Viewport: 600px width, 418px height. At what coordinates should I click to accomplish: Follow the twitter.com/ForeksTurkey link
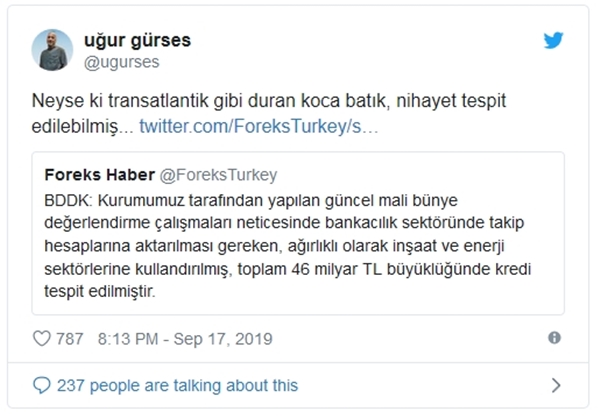pyautogui.click(x=259, y=129)
